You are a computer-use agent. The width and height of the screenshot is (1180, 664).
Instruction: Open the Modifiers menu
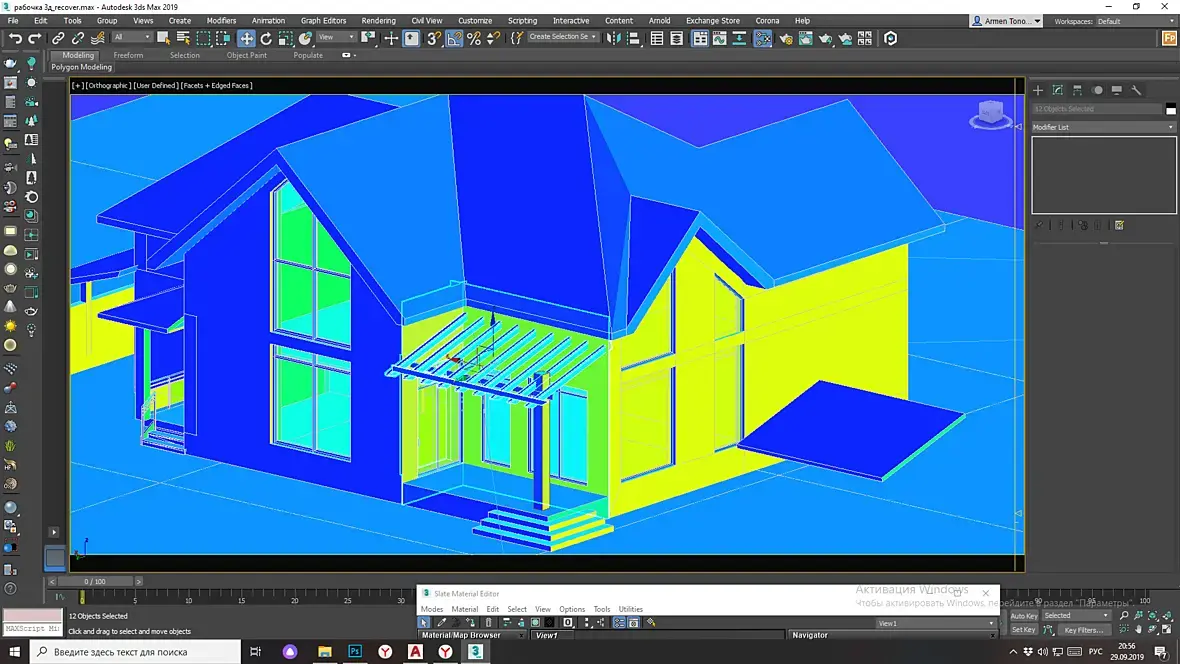click(x=221, y=20)
